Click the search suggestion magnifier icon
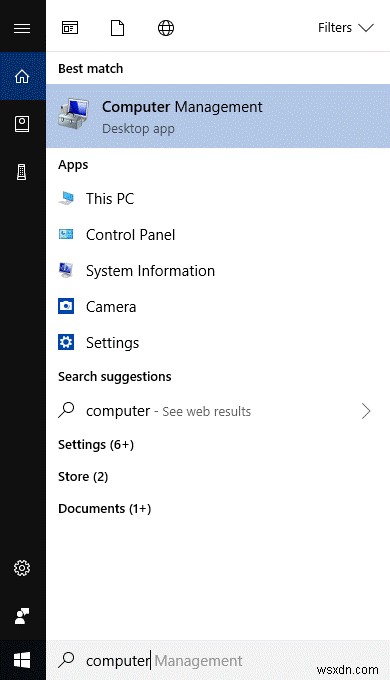Viewport: 390px width, 680px height. tap(66, 410)
